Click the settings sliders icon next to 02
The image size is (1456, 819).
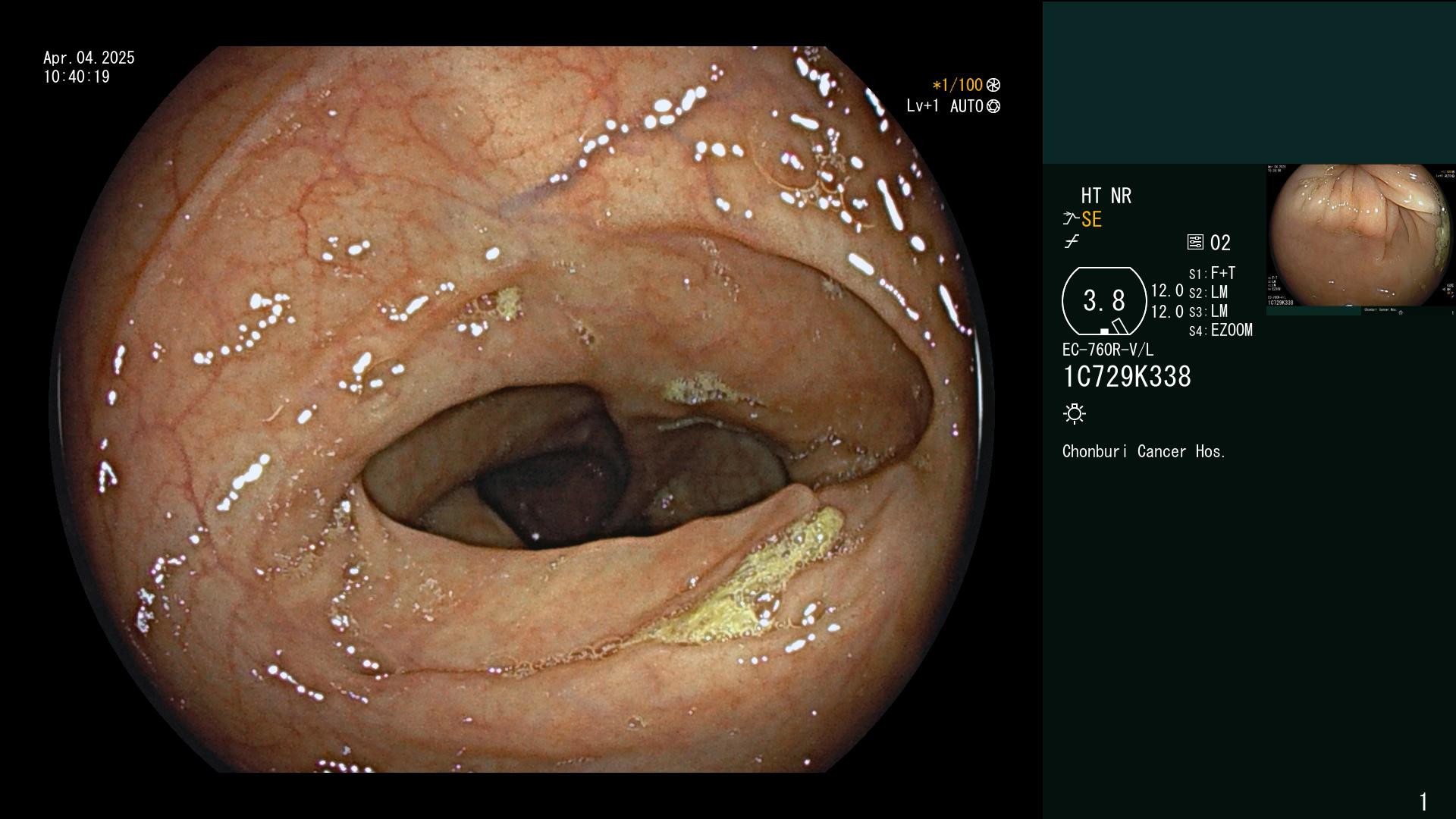pyautogui.click(x=1195, y=243)
